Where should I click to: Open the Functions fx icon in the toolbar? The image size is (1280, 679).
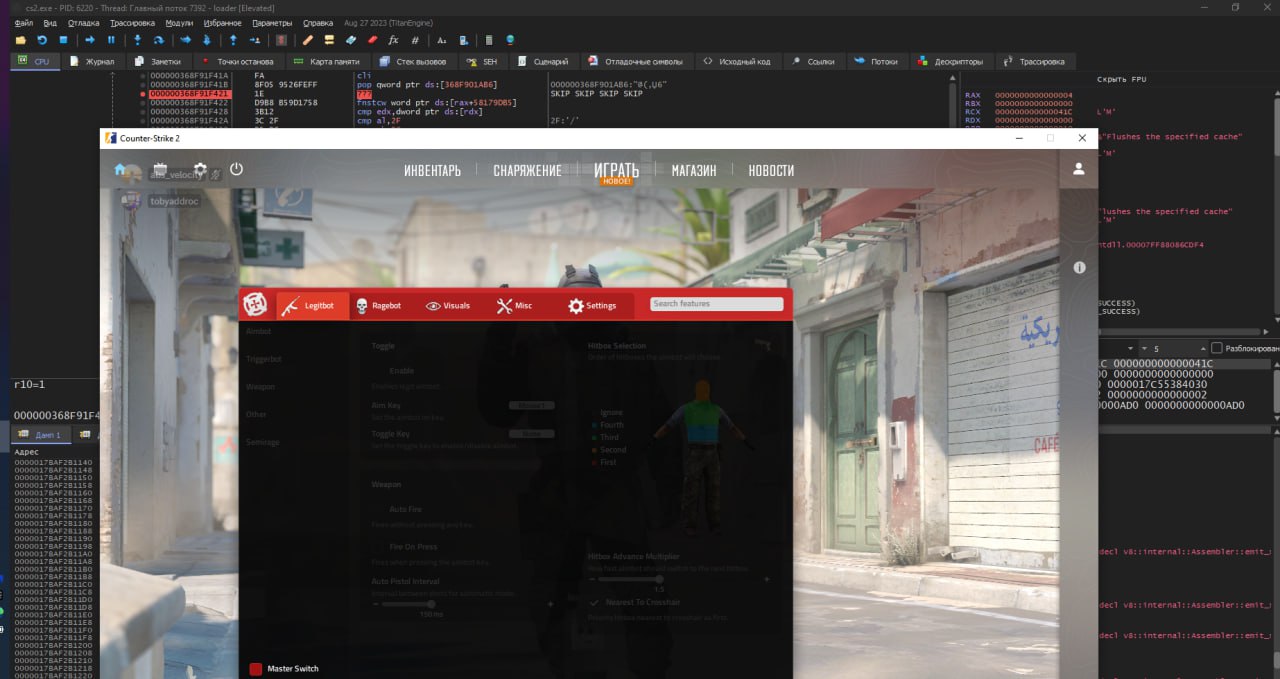pyautogui.click(x=393, y=40)
